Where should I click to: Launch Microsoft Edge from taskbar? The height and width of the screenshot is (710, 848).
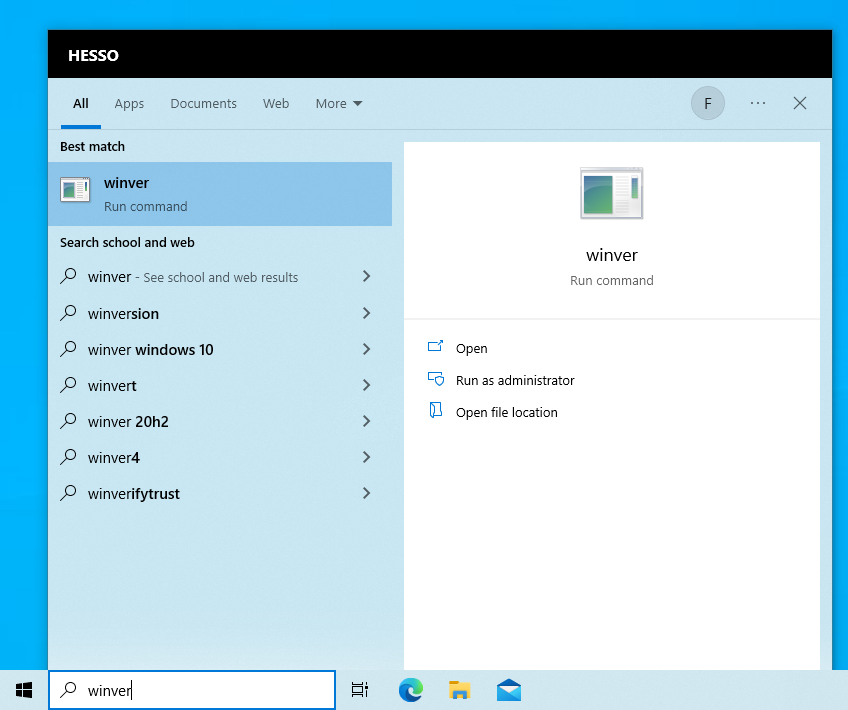[410, 690]
